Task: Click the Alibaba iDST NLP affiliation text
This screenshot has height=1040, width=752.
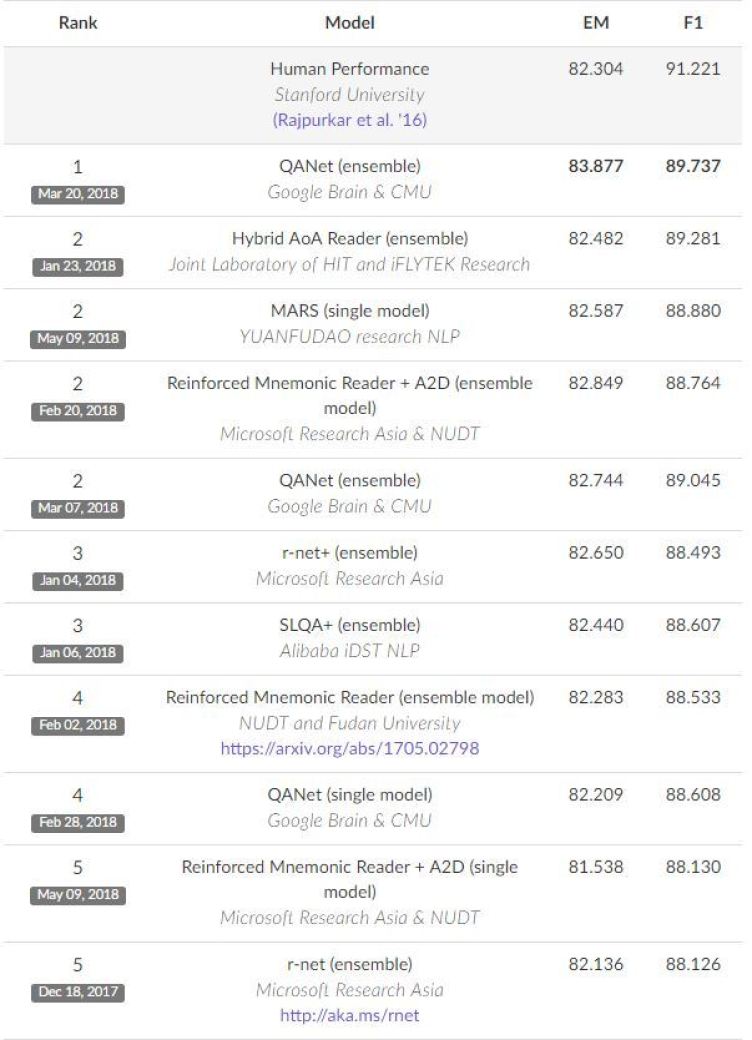Action: [x=349, y=651]
